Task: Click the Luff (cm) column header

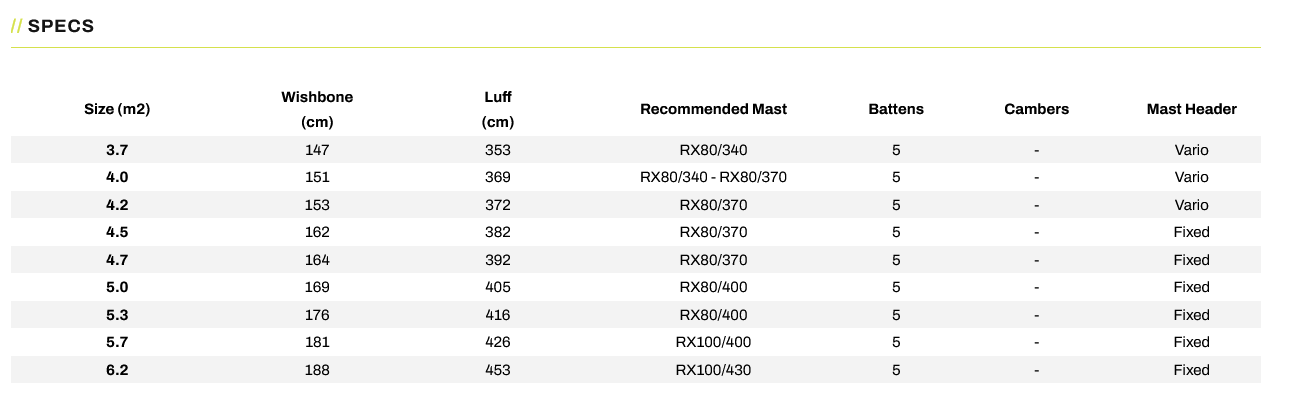Action: coord(497,110)
